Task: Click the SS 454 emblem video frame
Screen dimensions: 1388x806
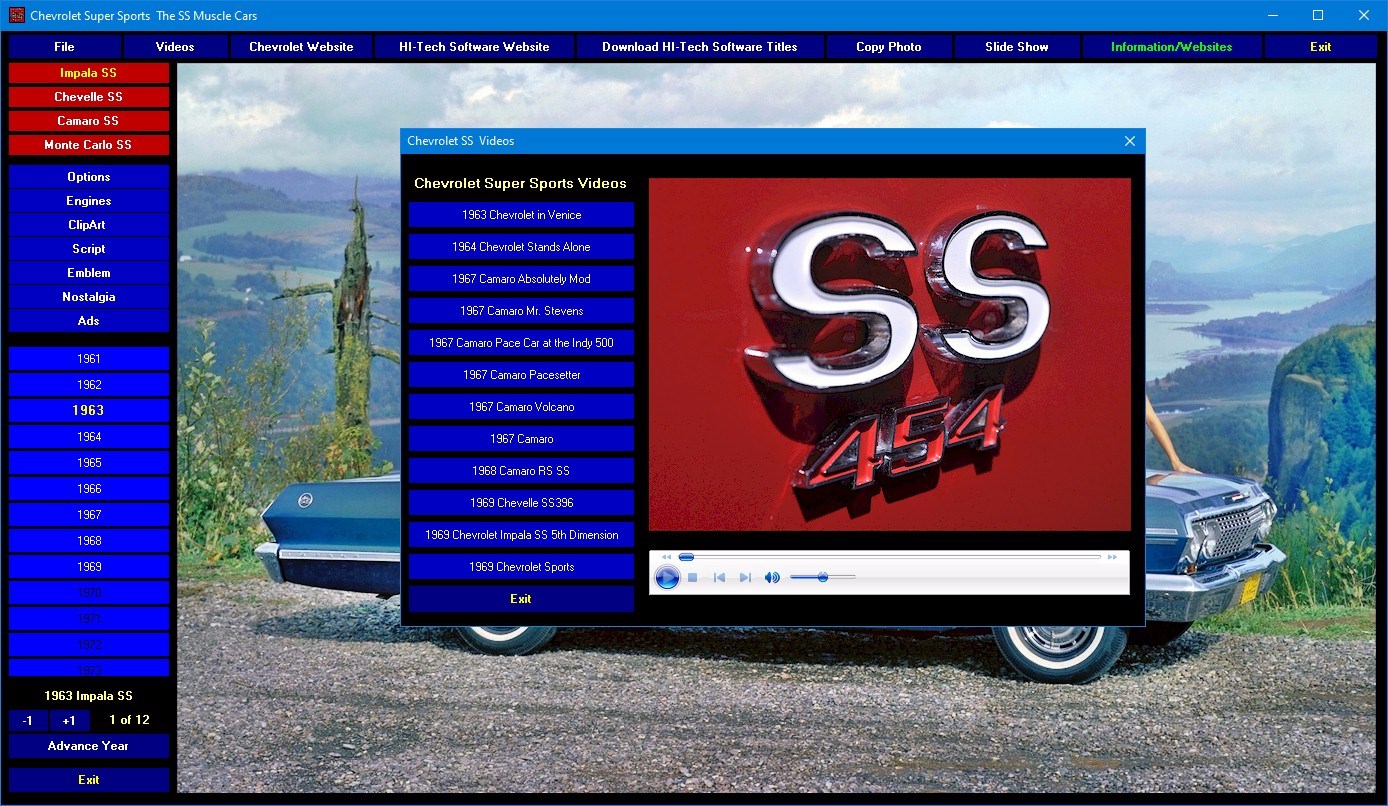Action: point(890,354)
